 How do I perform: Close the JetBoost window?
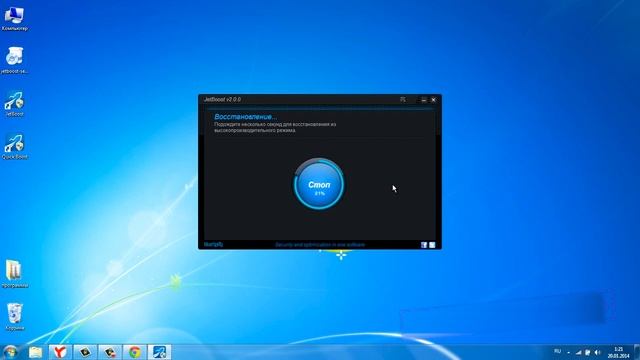(x=433, y=100)
